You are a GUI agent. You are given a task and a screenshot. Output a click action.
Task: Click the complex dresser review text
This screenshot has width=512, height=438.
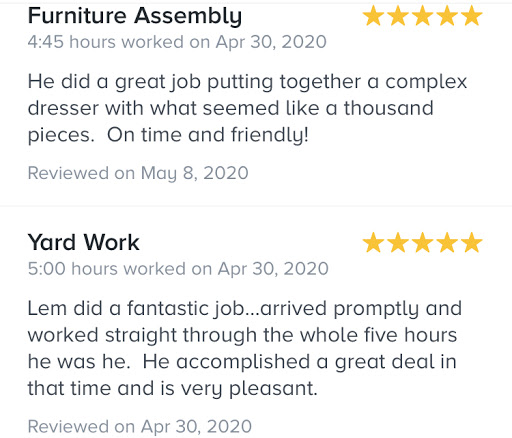[247, 109]
